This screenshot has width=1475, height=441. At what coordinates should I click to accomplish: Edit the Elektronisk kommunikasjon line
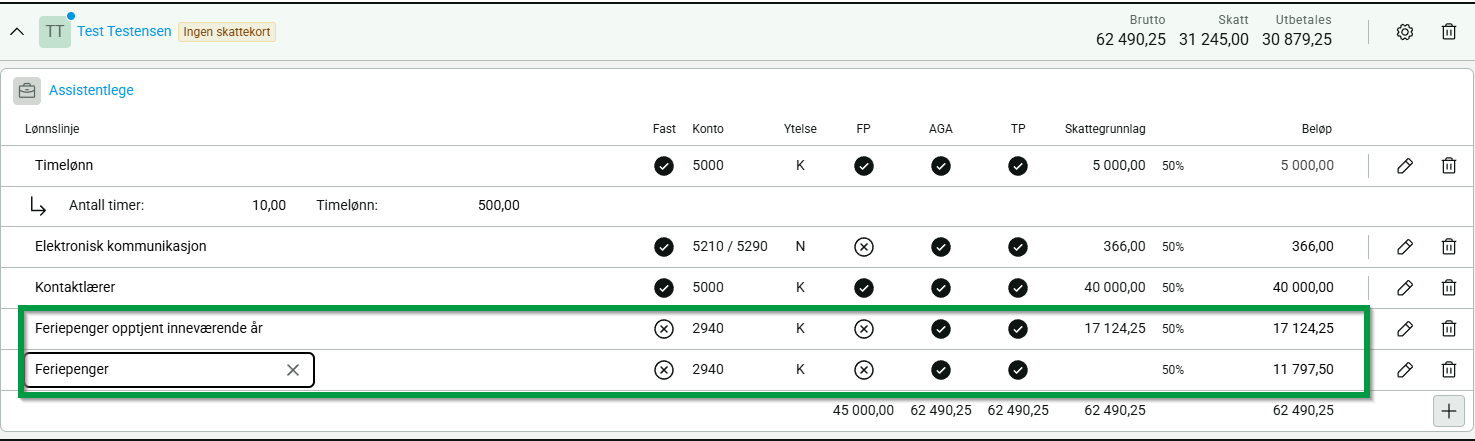(1404, 247)
